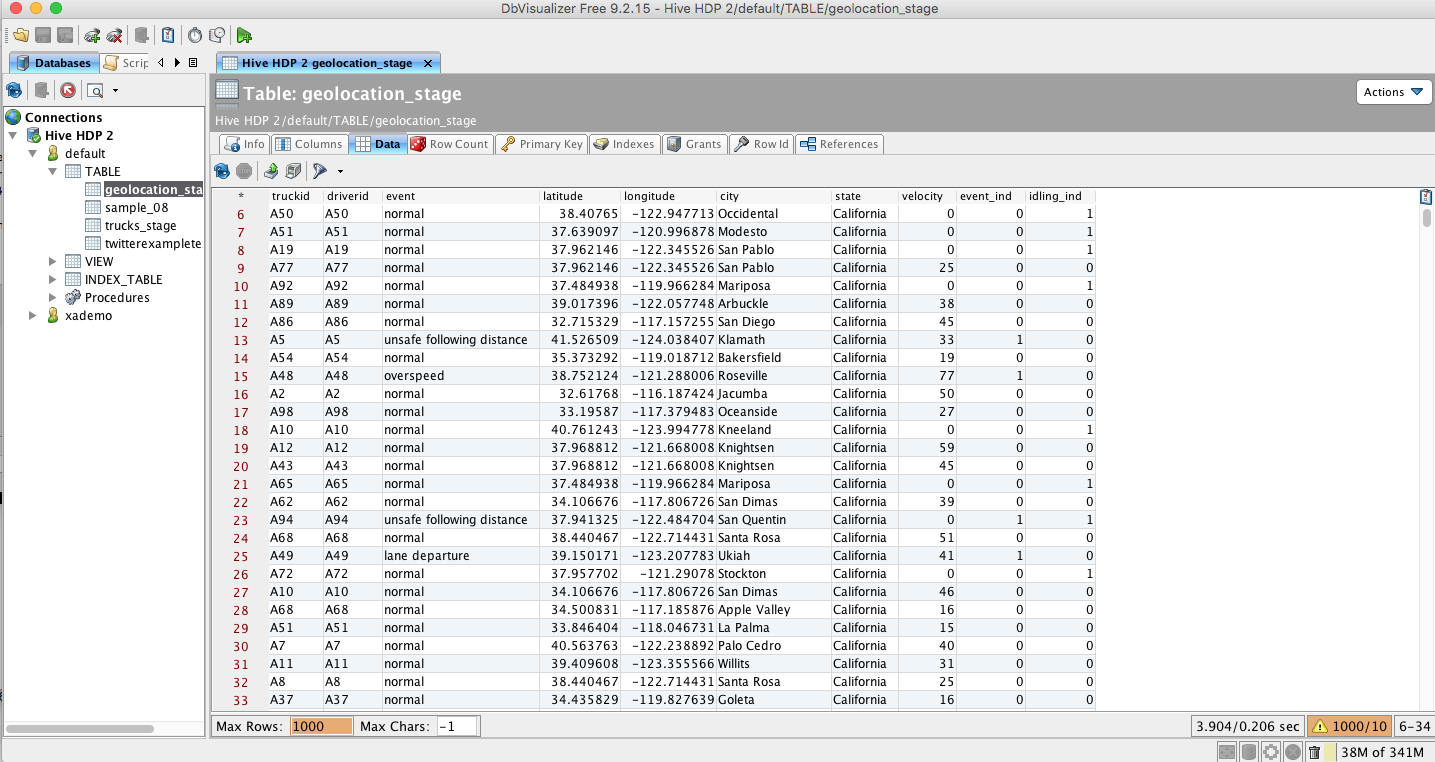Click the green run script toolbar icon
The width and height of the screenshot is (1435, 762).
click(243, 34)
